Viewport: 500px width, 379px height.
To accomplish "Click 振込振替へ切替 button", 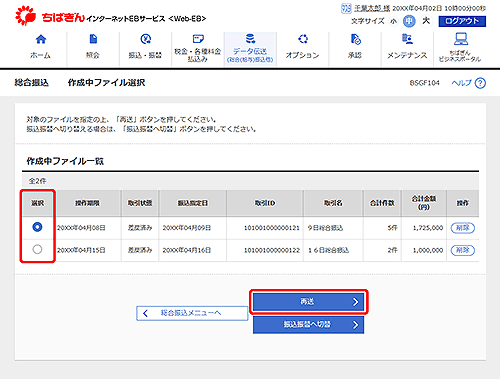I will click(x=308, y=324).
